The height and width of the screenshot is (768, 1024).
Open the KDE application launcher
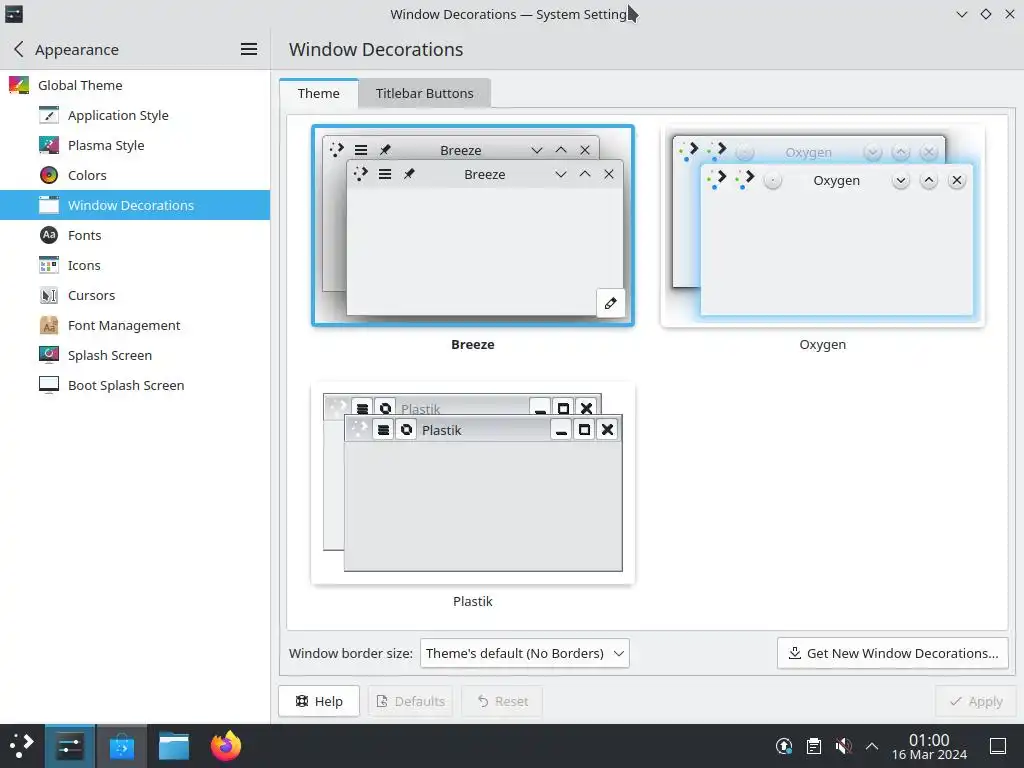coord(22,745)
